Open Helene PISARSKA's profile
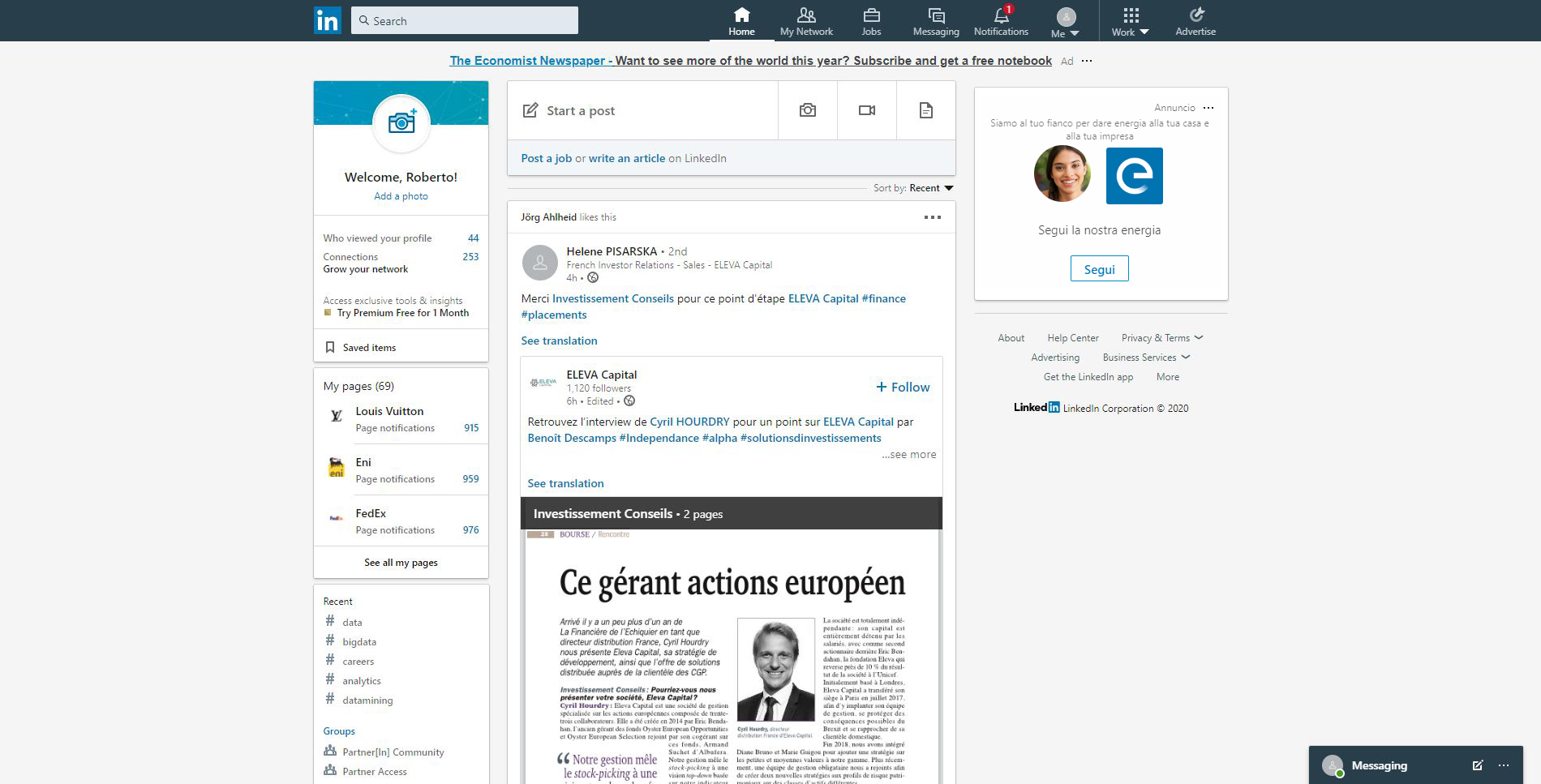 (612, 251)
